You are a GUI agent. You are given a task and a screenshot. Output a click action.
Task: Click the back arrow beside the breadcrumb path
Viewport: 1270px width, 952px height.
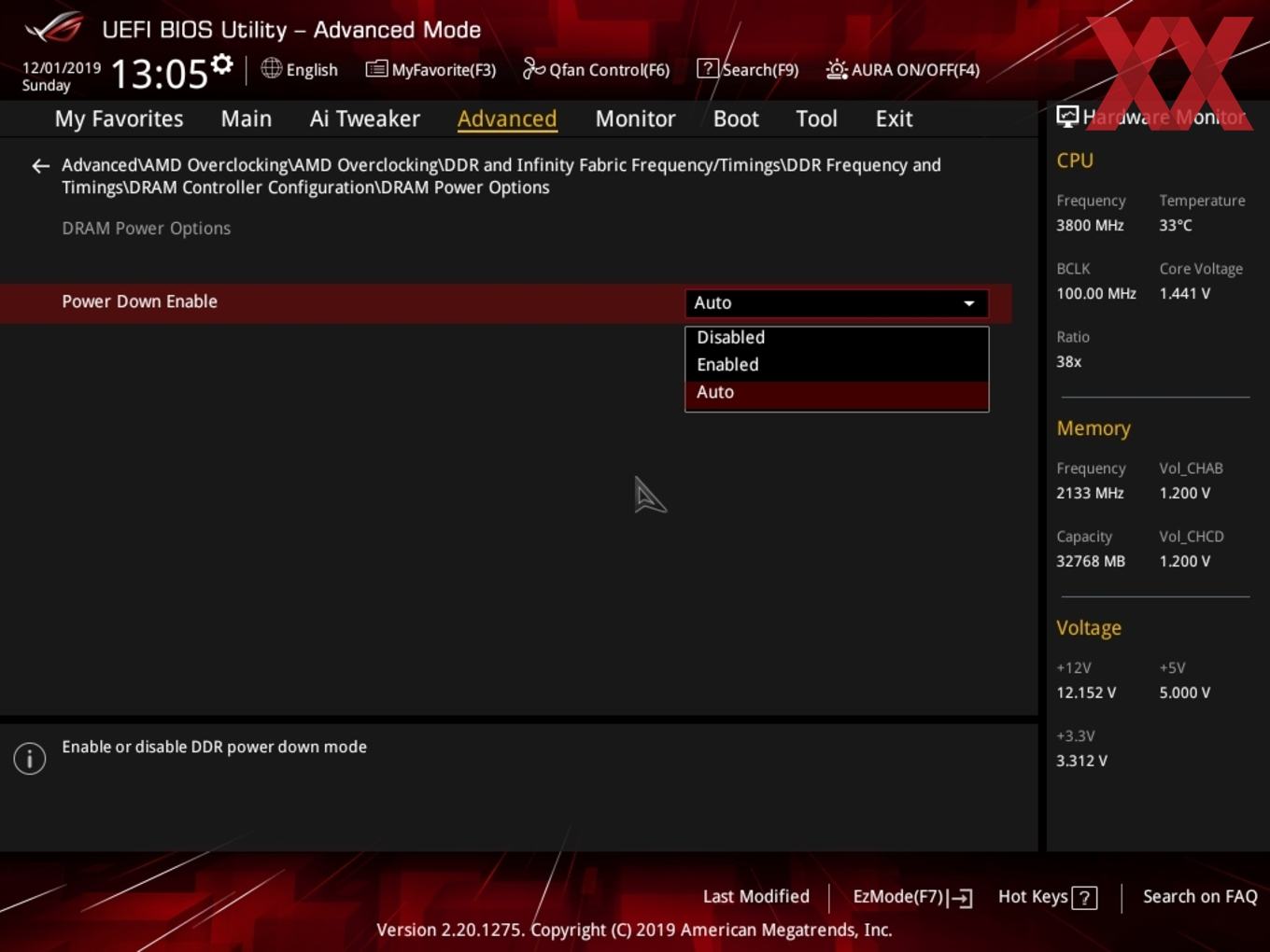pos(40,166)
